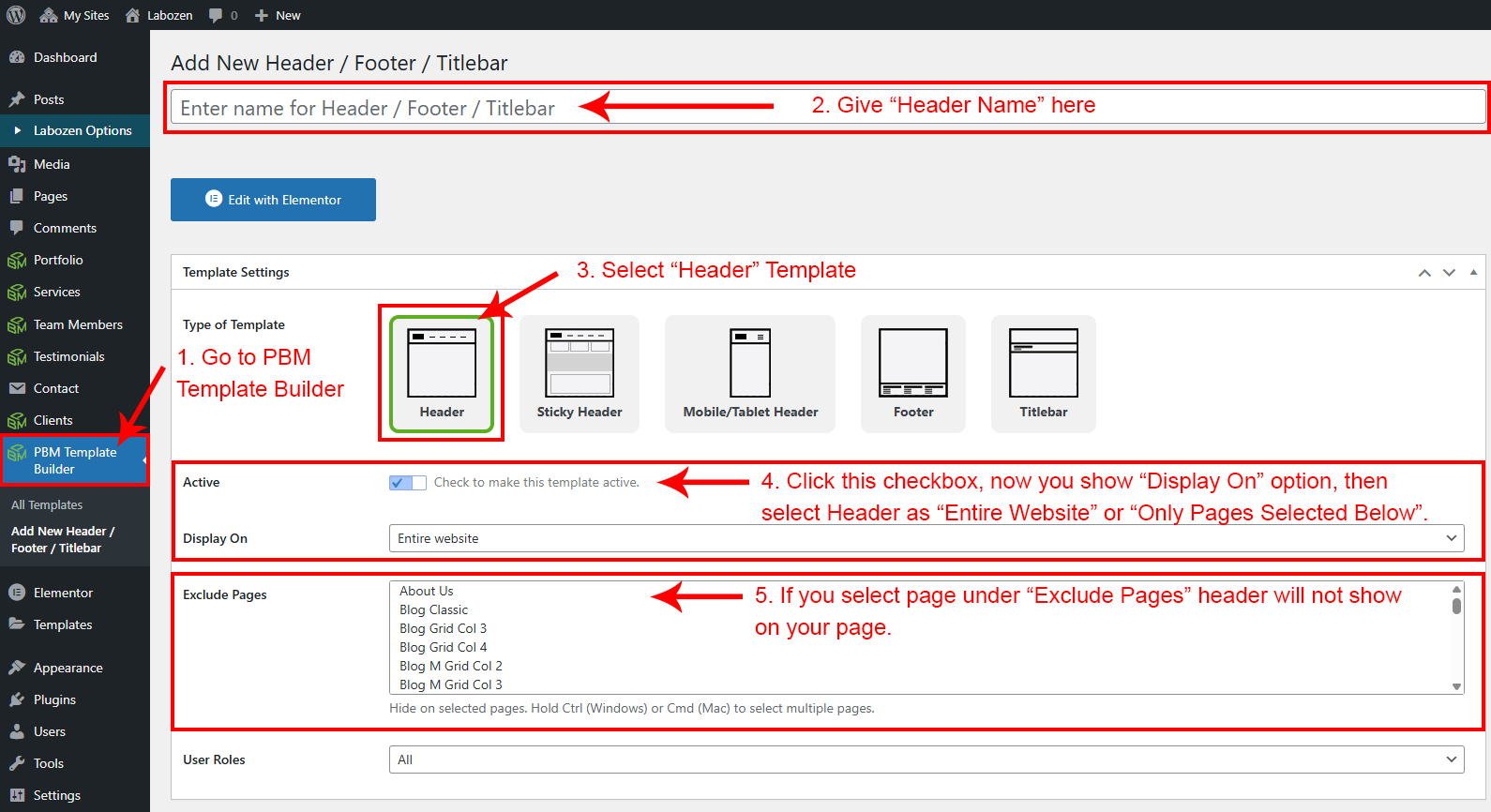Select About Us in Exclude Pages list
The image size is (1491, 812).
pyautogui.click(x=427, y=591)
